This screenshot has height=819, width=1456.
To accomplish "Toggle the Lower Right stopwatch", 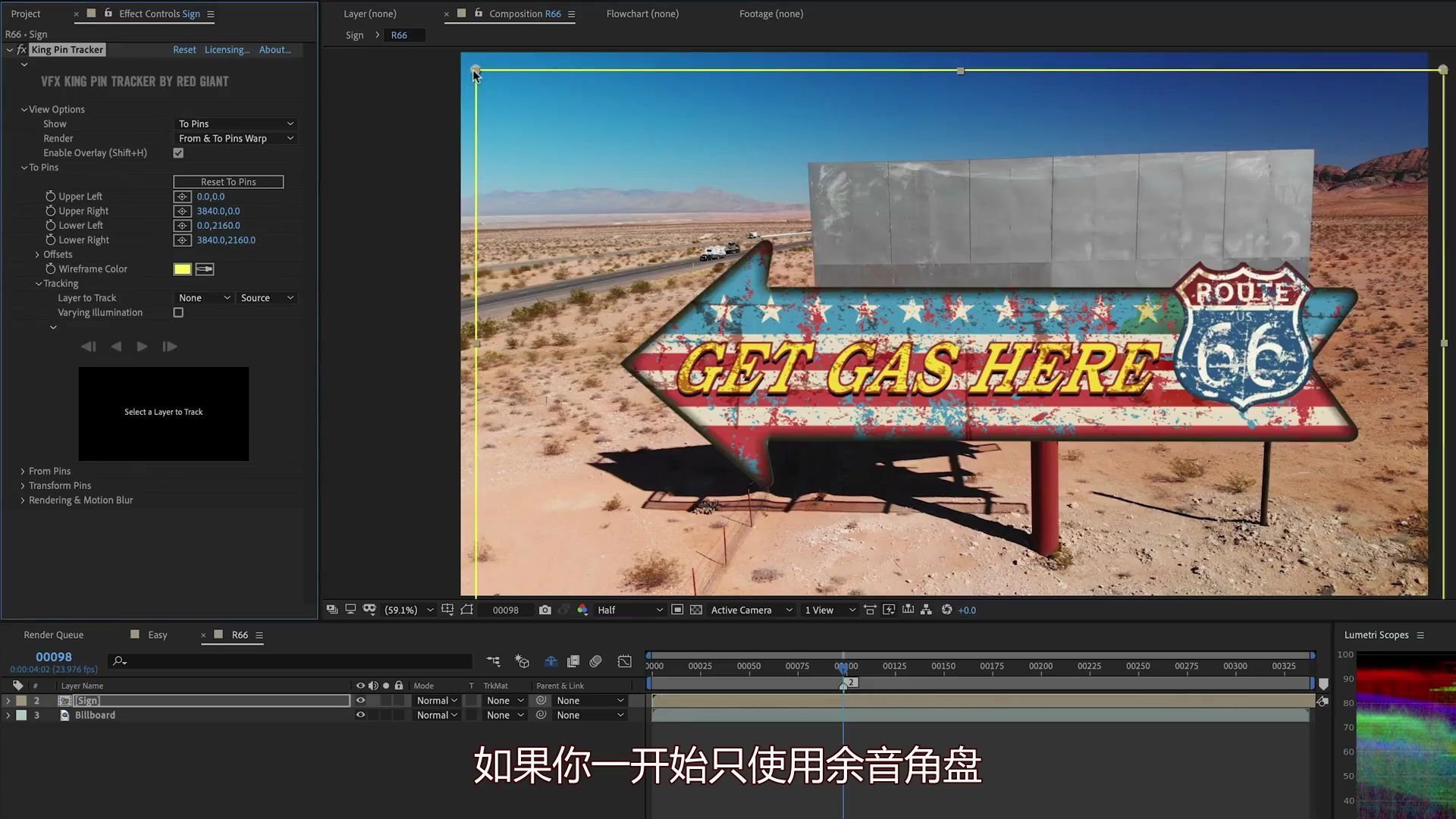I will [50, 240].
